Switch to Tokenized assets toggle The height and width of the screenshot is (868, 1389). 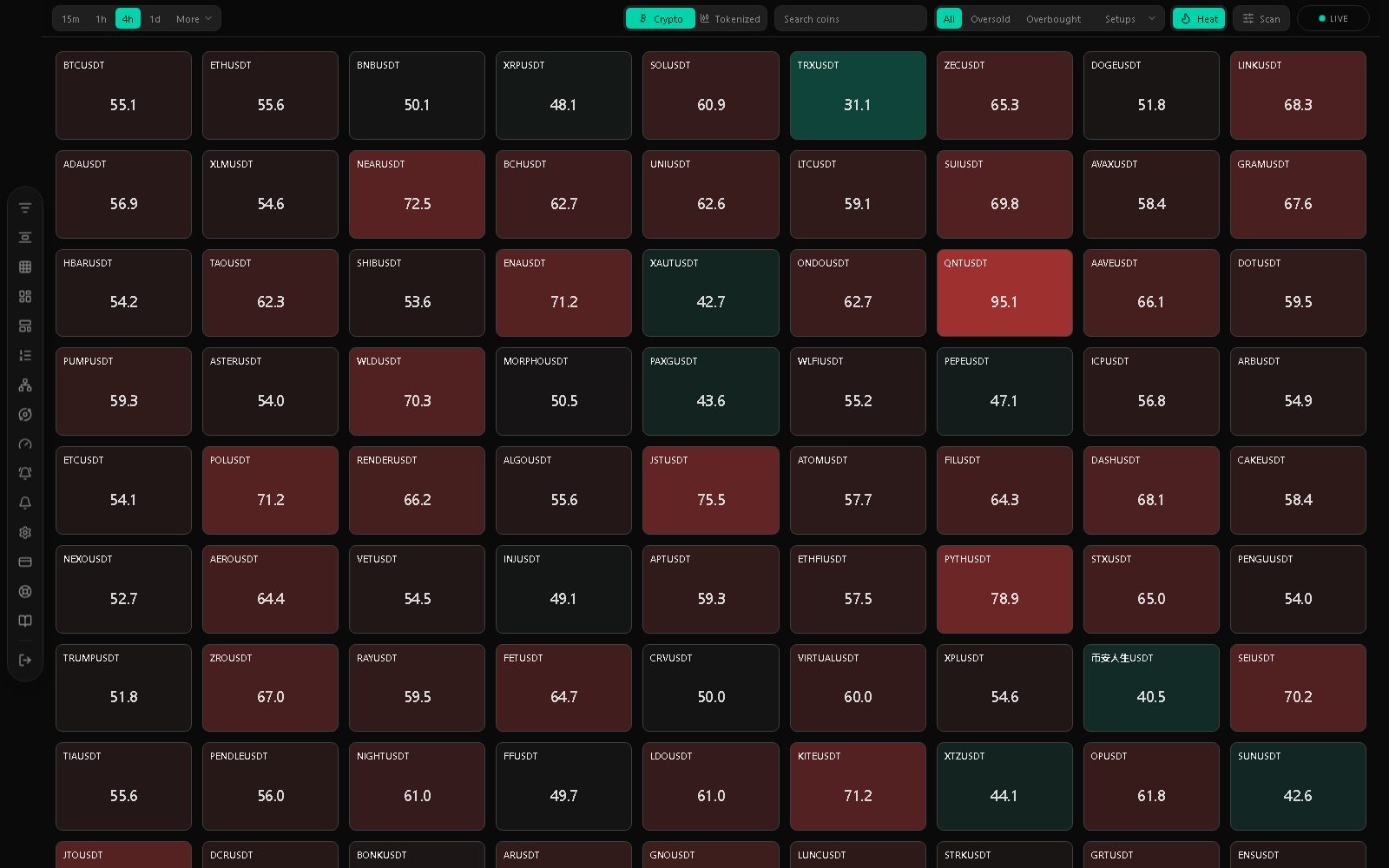tap(730, 18)
